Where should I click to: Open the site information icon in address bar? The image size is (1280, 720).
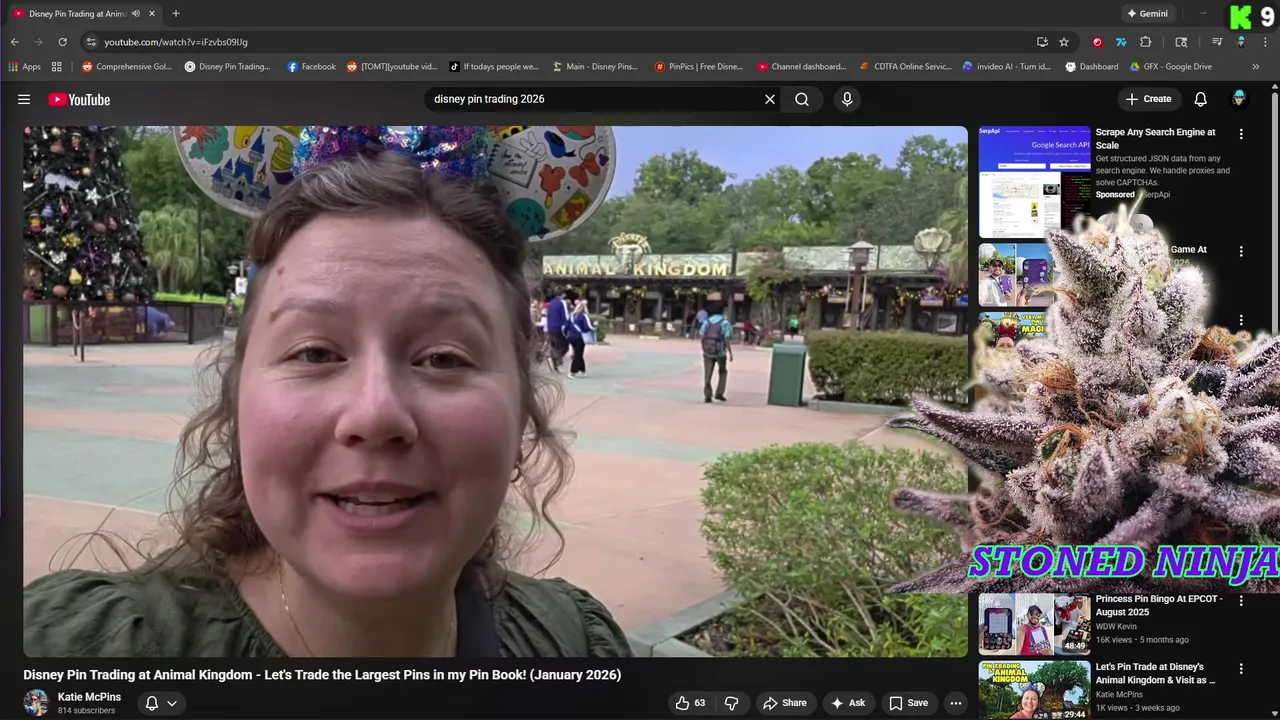point(91,42)
